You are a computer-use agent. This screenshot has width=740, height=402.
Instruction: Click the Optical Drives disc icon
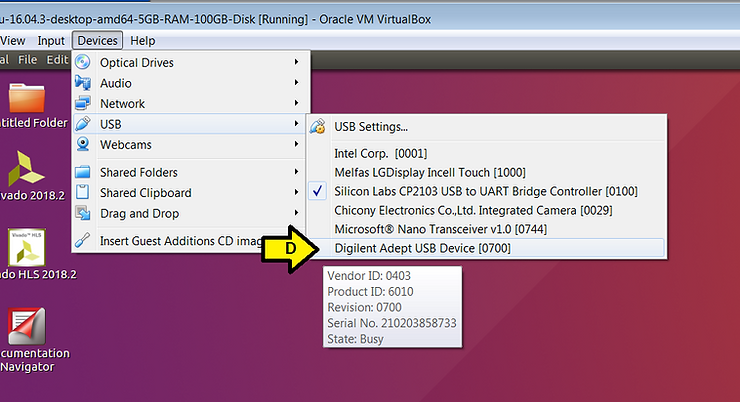coord(83,62)
